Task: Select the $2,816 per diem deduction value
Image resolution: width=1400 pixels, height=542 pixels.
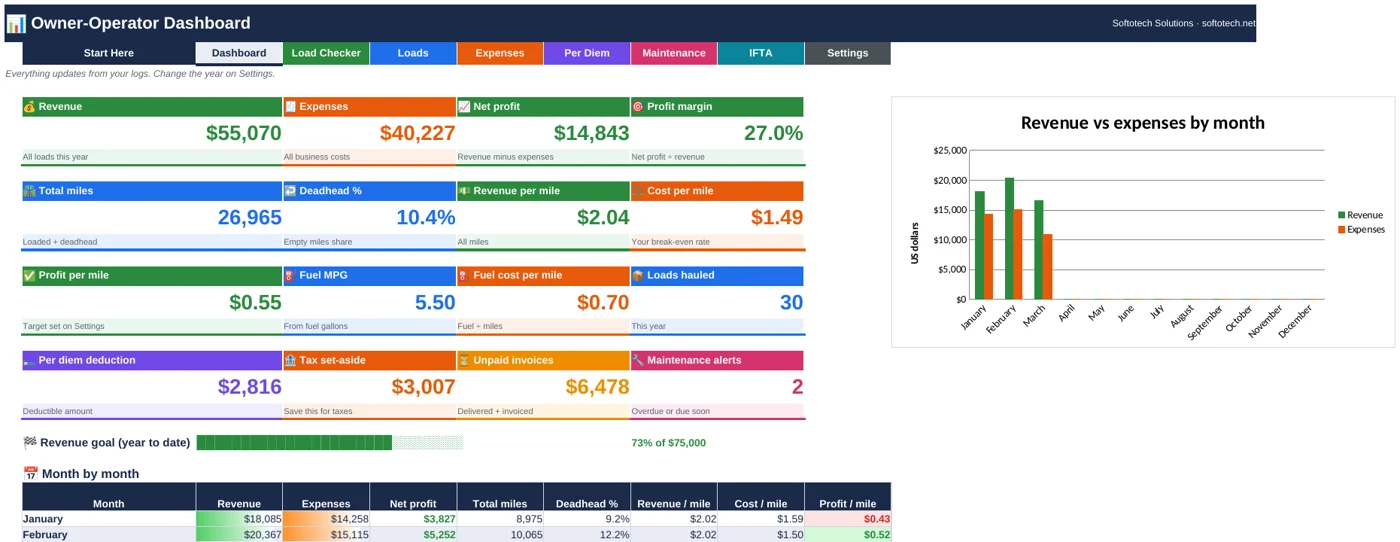Action: click(249, 386)
